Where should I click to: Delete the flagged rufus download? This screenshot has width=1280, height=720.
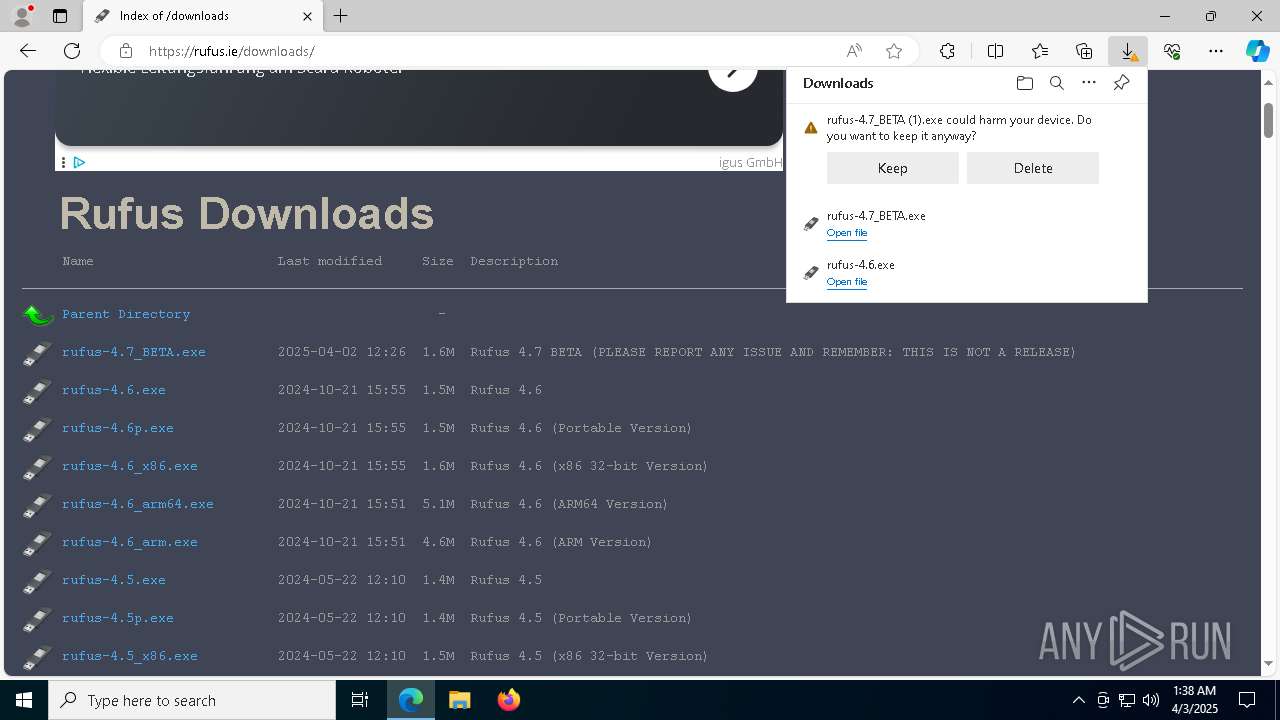1032,168
